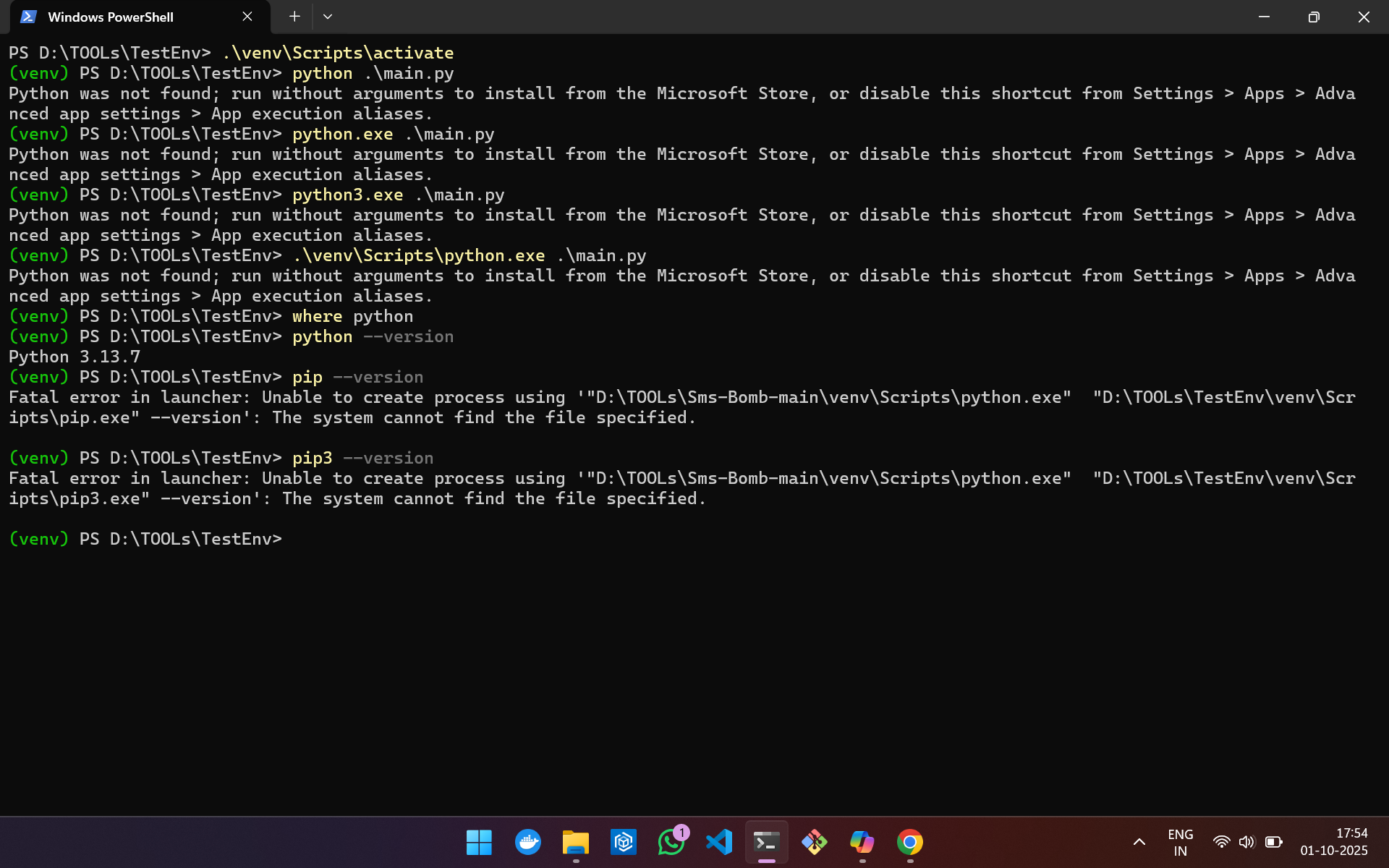This screenshot has height=868, width=1389.
Task: Open WhatsApp showing one notification
Action: click(671, 843)
